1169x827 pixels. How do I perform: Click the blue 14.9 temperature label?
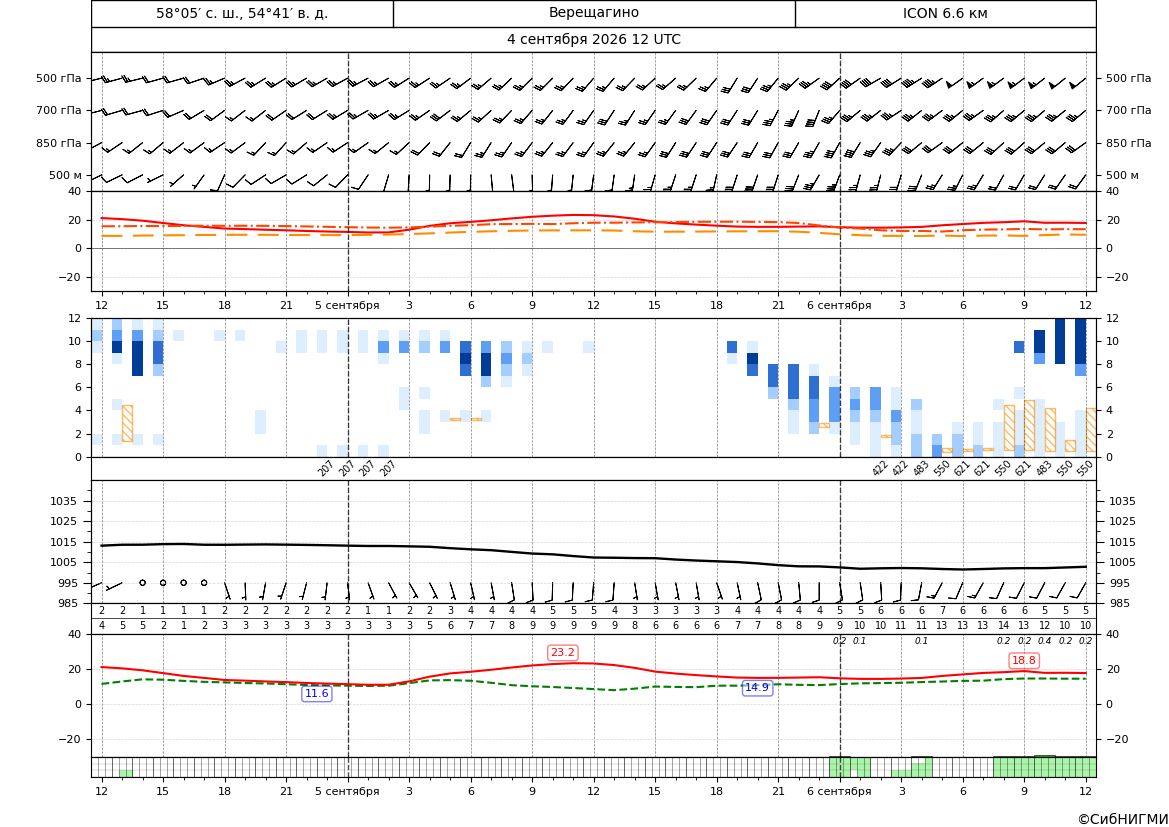tap(757, 688)
